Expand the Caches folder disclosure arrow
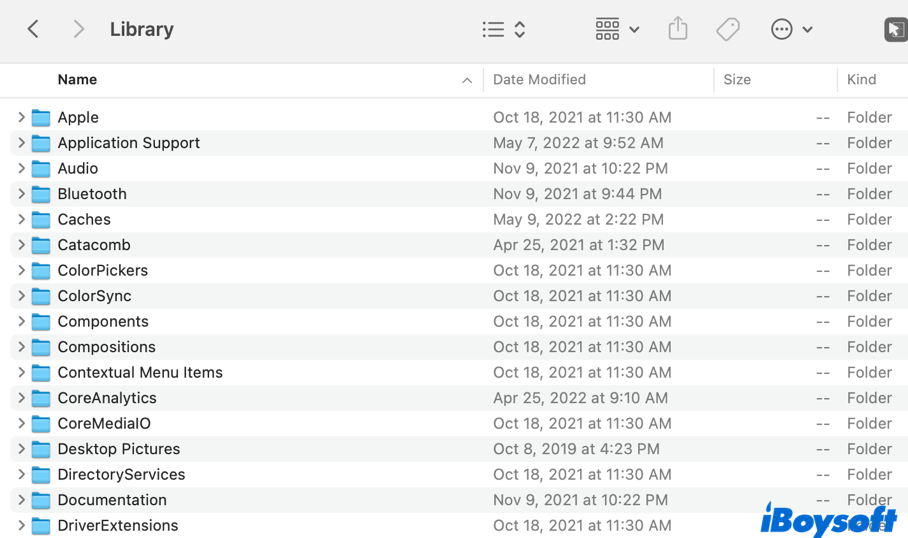Image resolution: width=908 pixels, height=538 pixels. pos(21,219)
